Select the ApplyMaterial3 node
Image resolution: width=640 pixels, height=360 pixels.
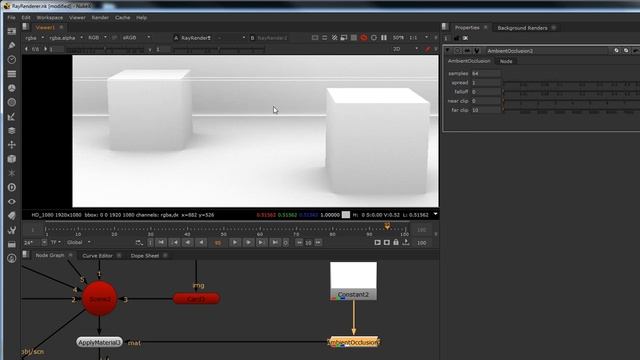coord(99,342)
